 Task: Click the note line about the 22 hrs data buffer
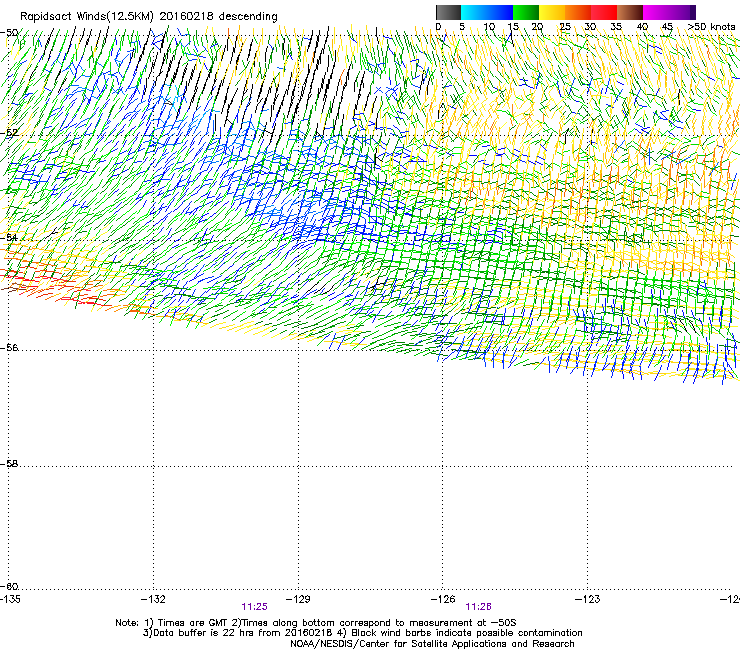tap(362, 633)
